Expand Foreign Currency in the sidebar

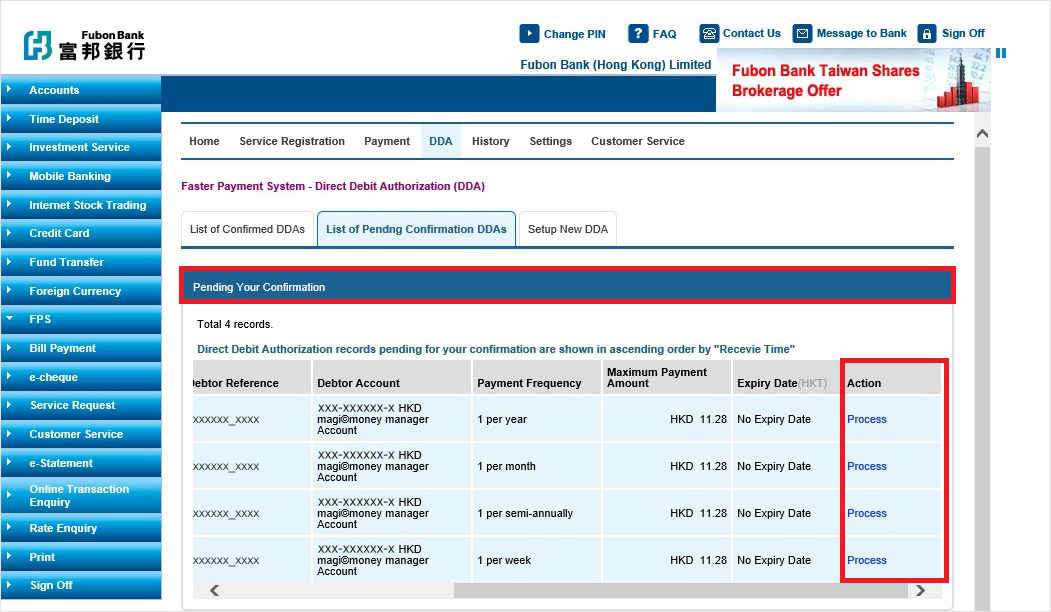click(x=80, y=290)
